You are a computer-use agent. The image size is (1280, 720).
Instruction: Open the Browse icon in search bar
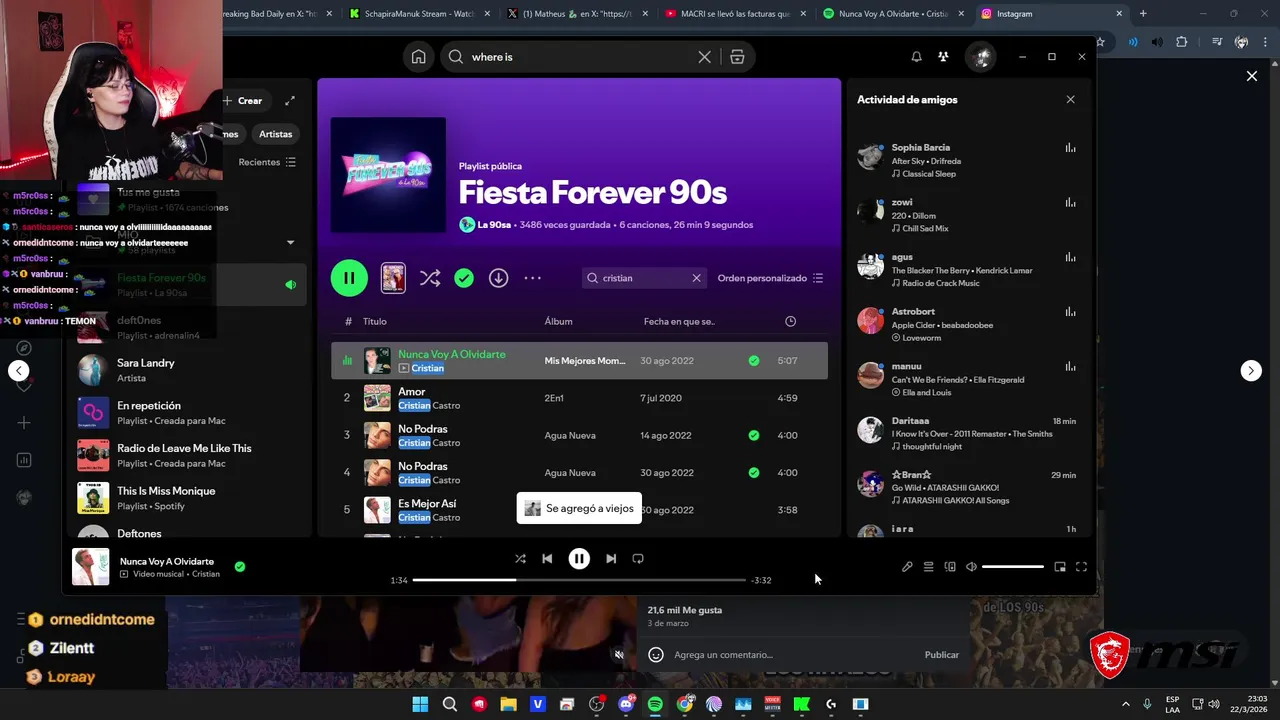[x=737, y=57]
